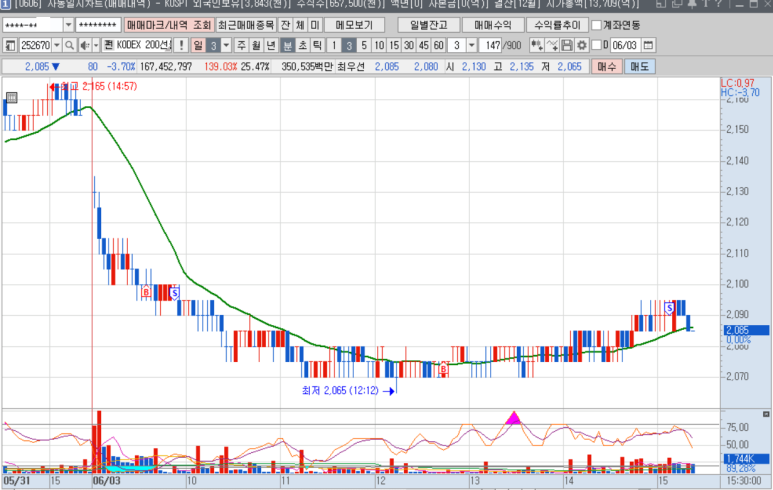773x490 pixels.
Task: Click the 1,744K volume tag on axis
Action: 746,459
